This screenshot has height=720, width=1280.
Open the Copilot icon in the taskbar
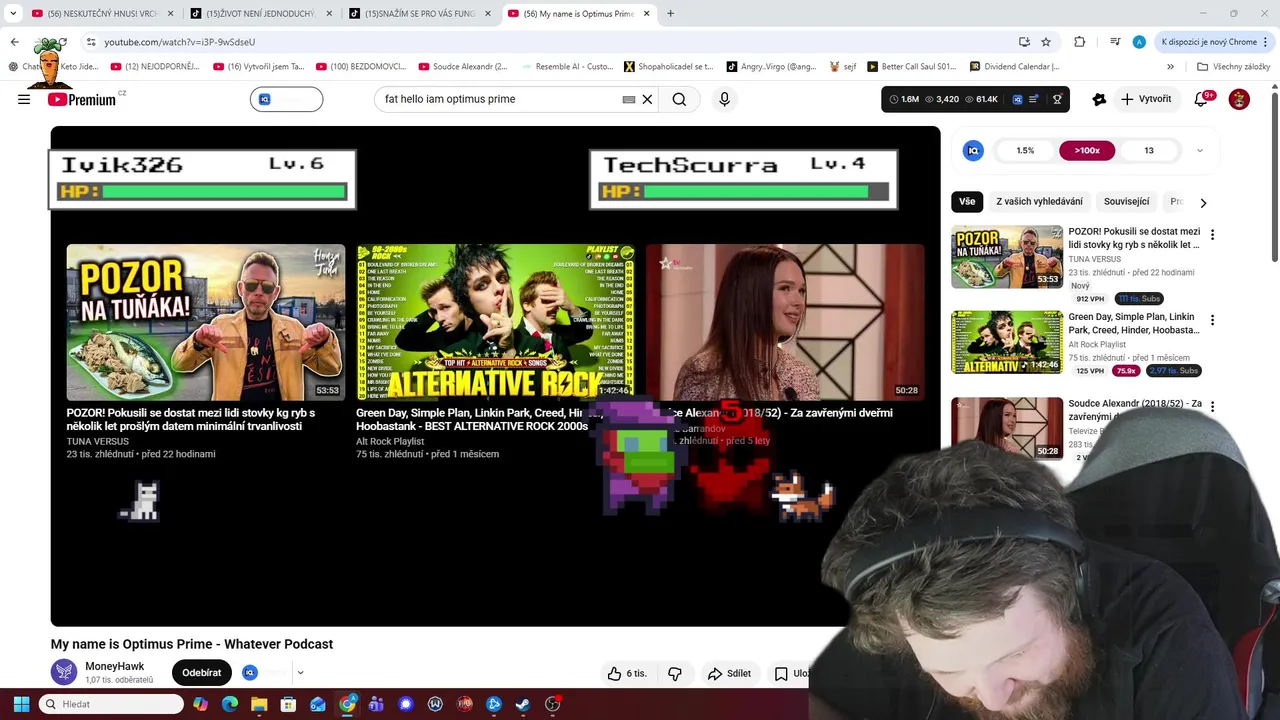[201, 704]
